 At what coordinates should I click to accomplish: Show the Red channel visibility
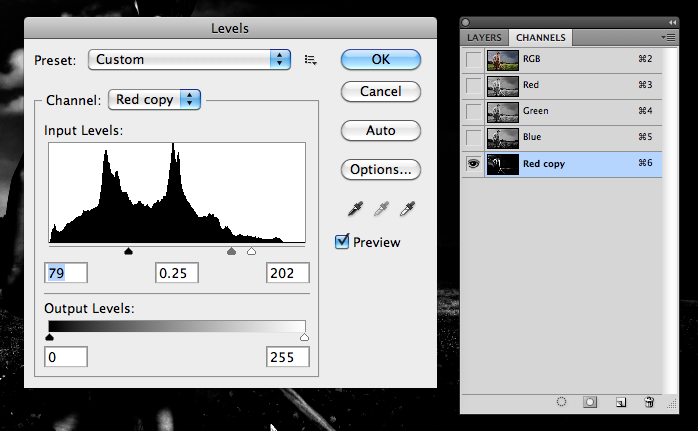click(x=473, y=85)
